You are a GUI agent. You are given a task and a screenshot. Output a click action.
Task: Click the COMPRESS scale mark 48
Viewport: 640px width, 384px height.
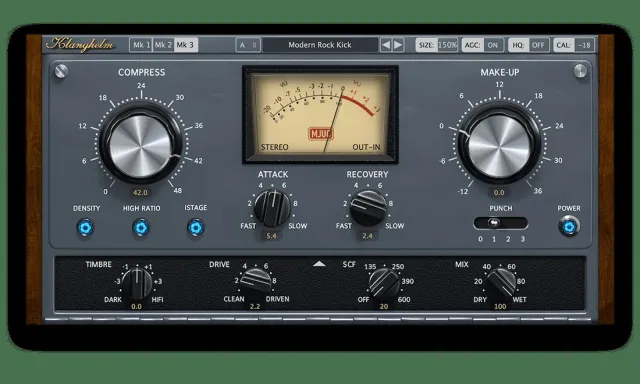178,191
